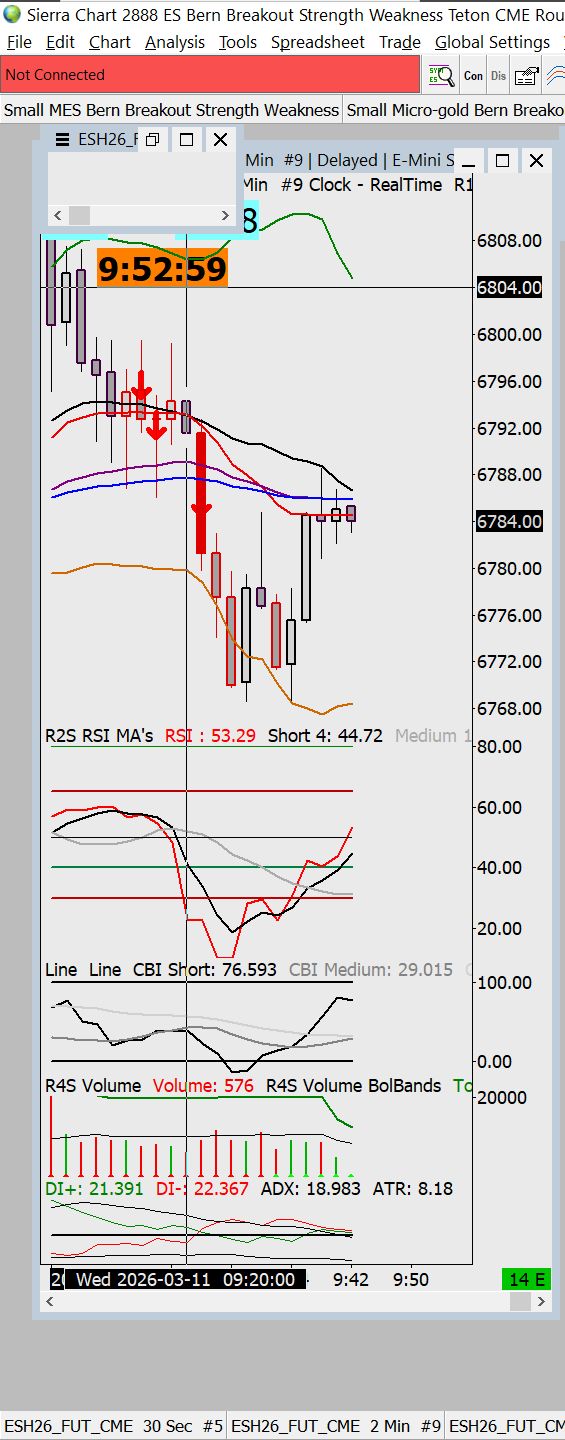Open the Trade menu

coord(400,42)
